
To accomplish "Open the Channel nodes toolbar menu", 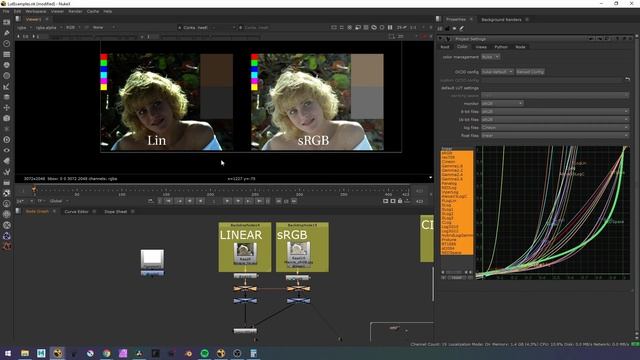I will 7,54.
